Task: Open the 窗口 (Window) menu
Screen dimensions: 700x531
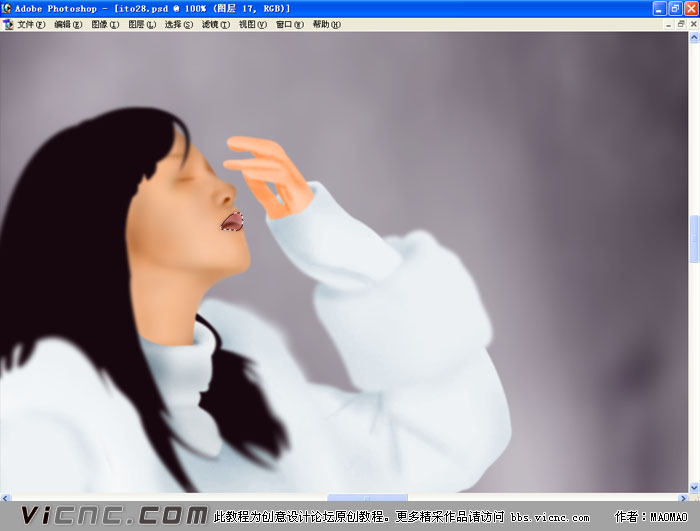Action: pyautogui.click(x=290, y=25)
